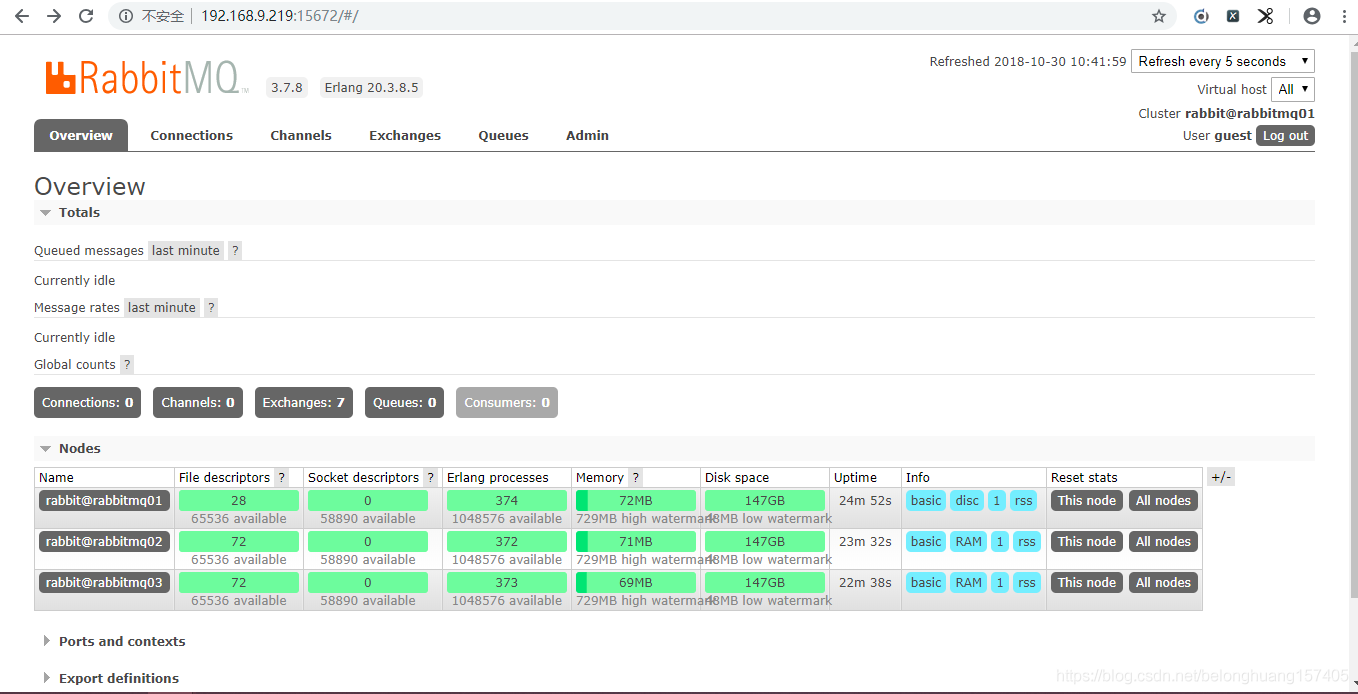Click help icon for File descriptors column
The height and width of the screenshot is (694, 1358).
(282, 478)
